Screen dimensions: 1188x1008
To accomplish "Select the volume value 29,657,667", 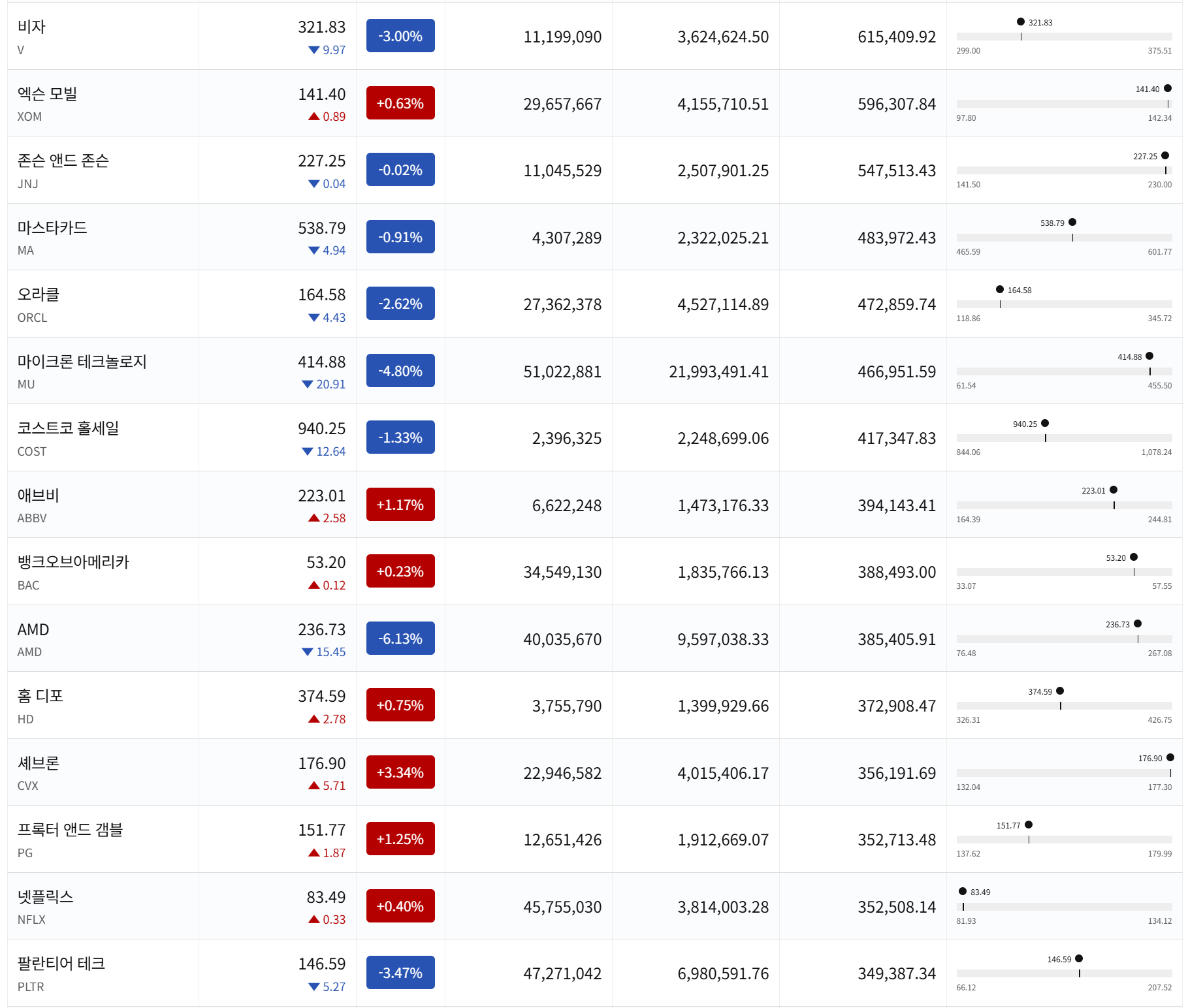I will pos(562,104).
